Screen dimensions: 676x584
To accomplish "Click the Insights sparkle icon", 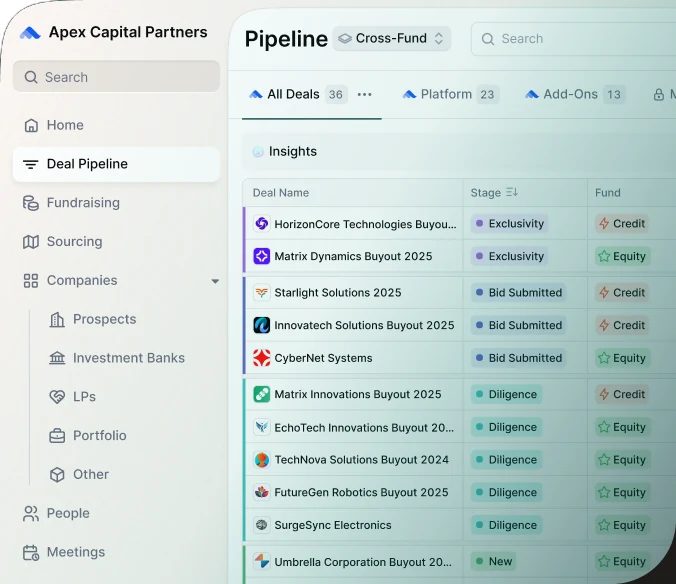I will (x=258, y=152).
